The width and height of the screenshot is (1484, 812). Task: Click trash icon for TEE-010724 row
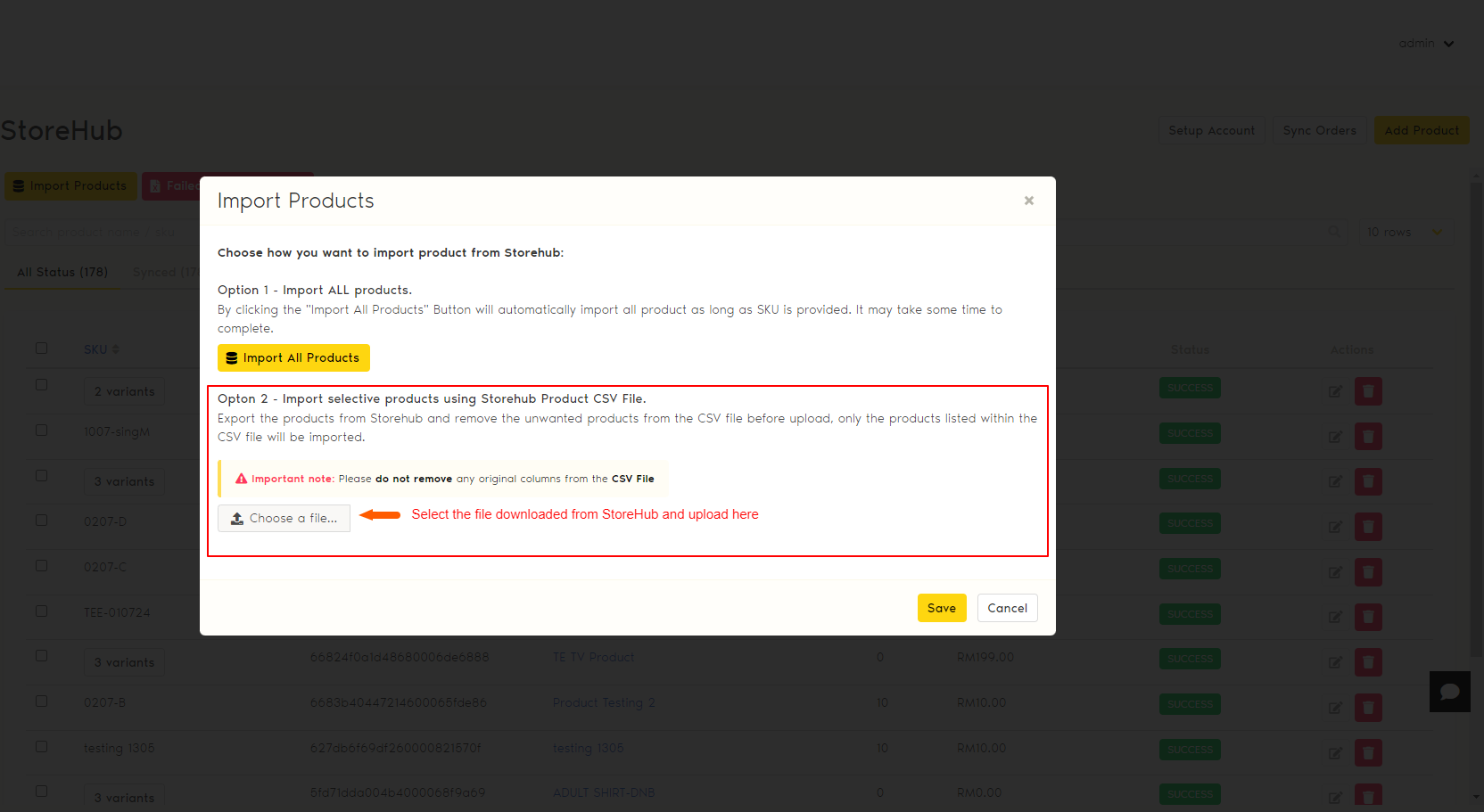[x=1368, y=617]
